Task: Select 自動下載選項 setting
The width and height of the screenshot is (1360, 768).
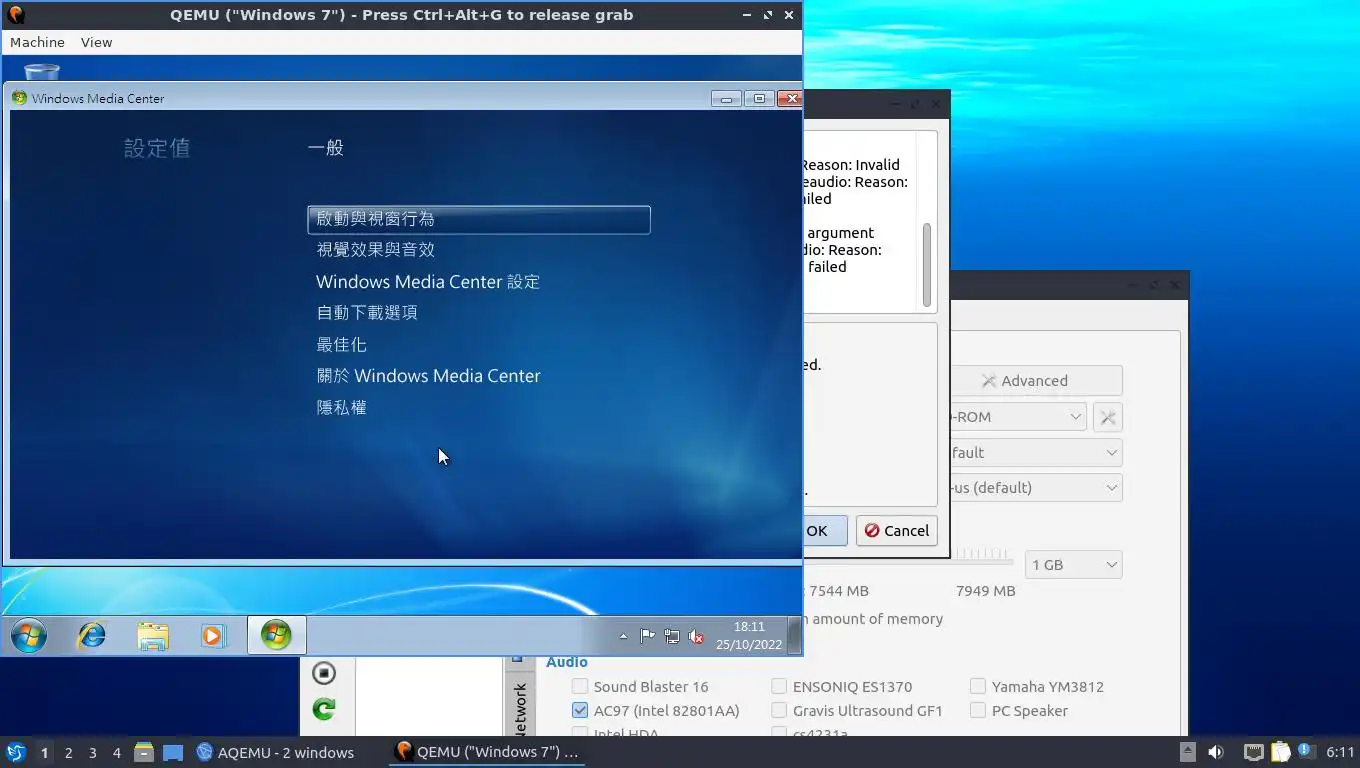Action: (367, 313)
